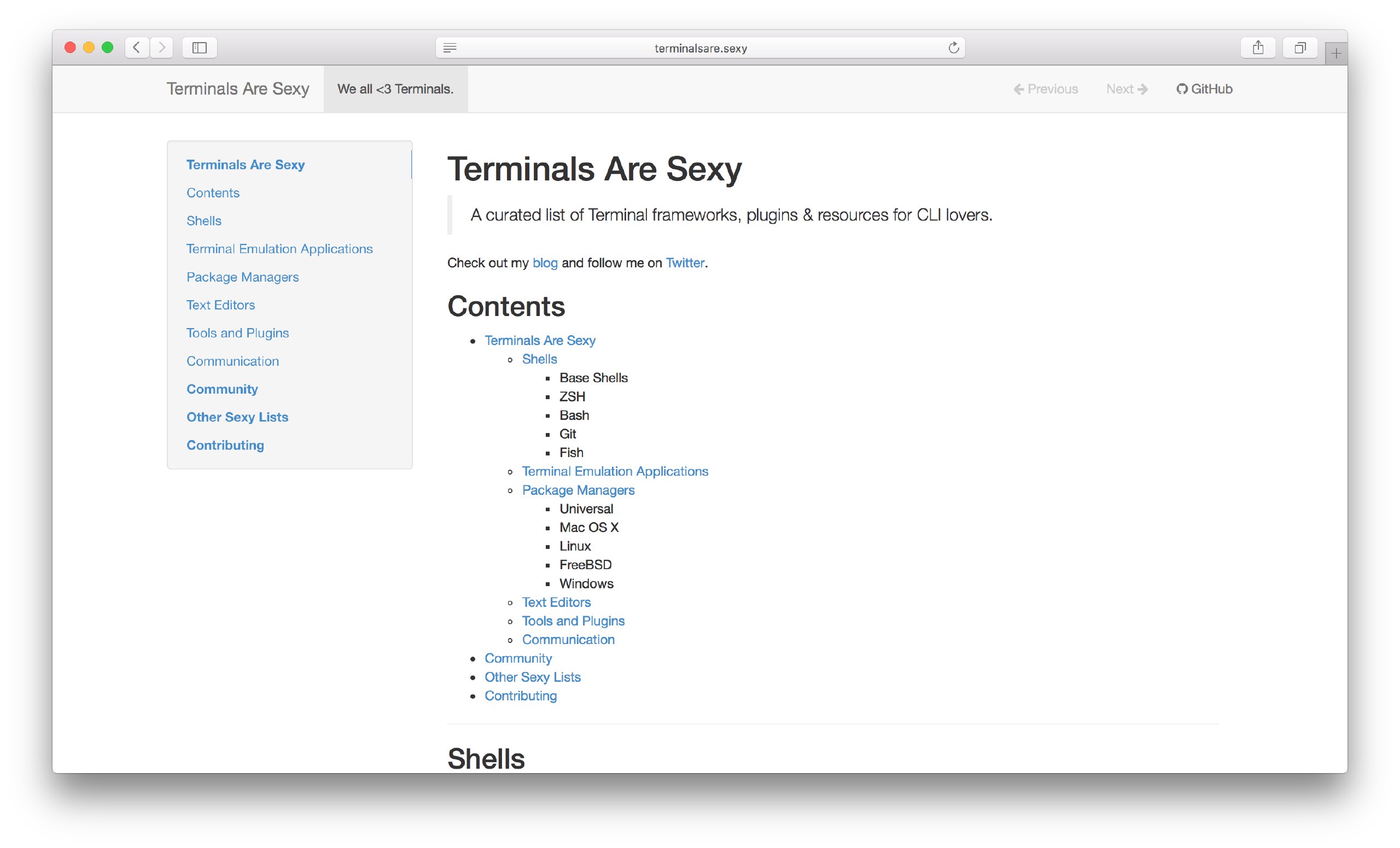
Task: Click the 'Linux' list item
Action: pos(575,546)
